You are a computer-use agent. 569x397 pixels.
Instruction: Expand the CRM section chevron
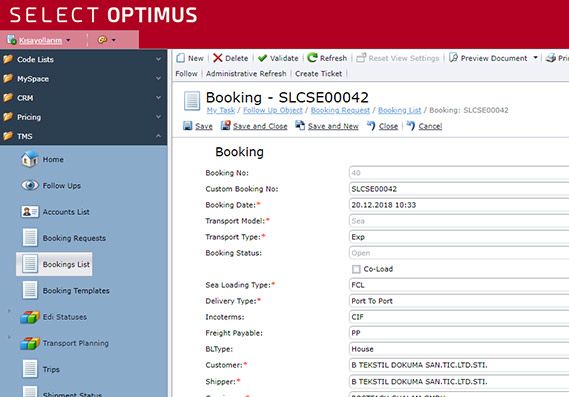point(159,98)
